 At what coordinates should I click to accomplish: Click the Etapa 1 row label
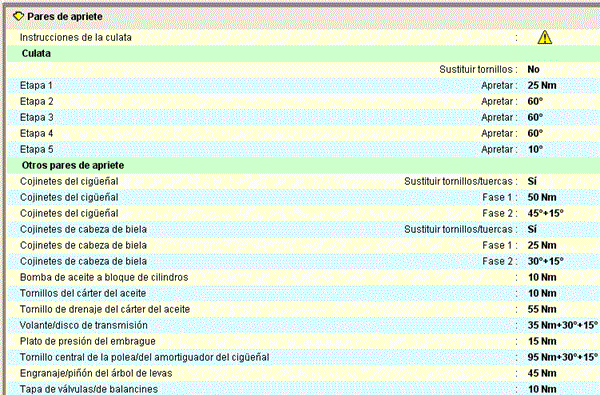36,85
